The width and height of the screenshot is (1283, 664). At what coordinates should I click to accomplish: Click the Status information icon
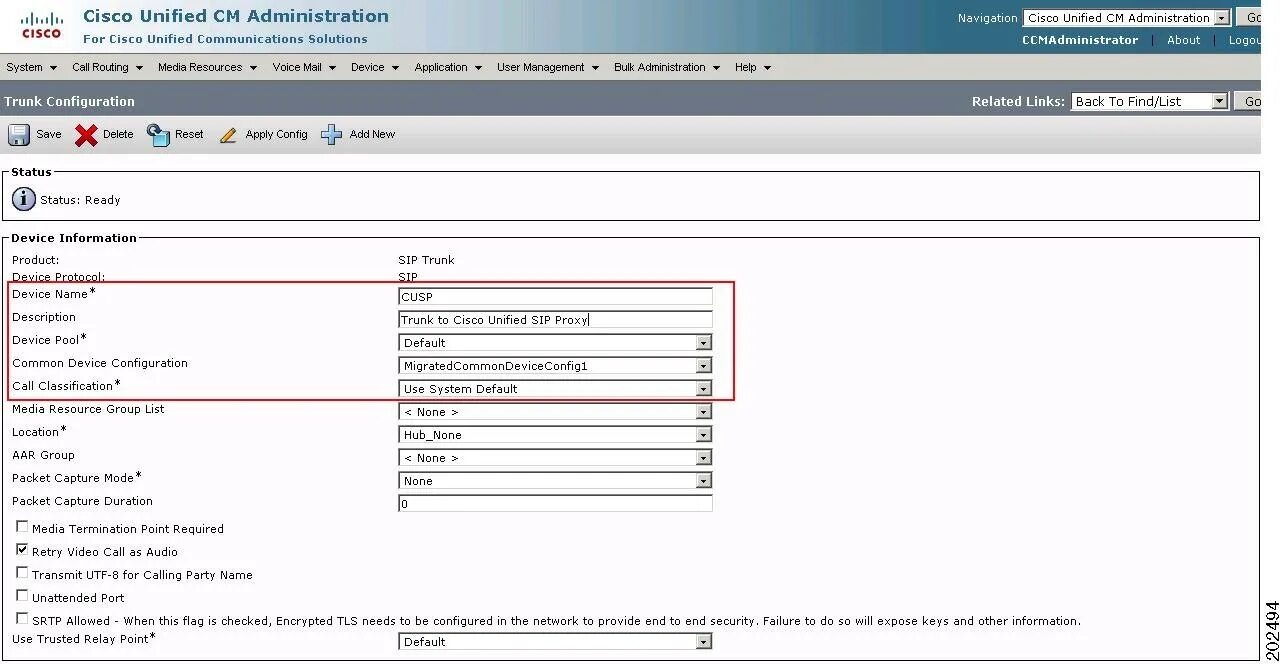pos(24,199)
